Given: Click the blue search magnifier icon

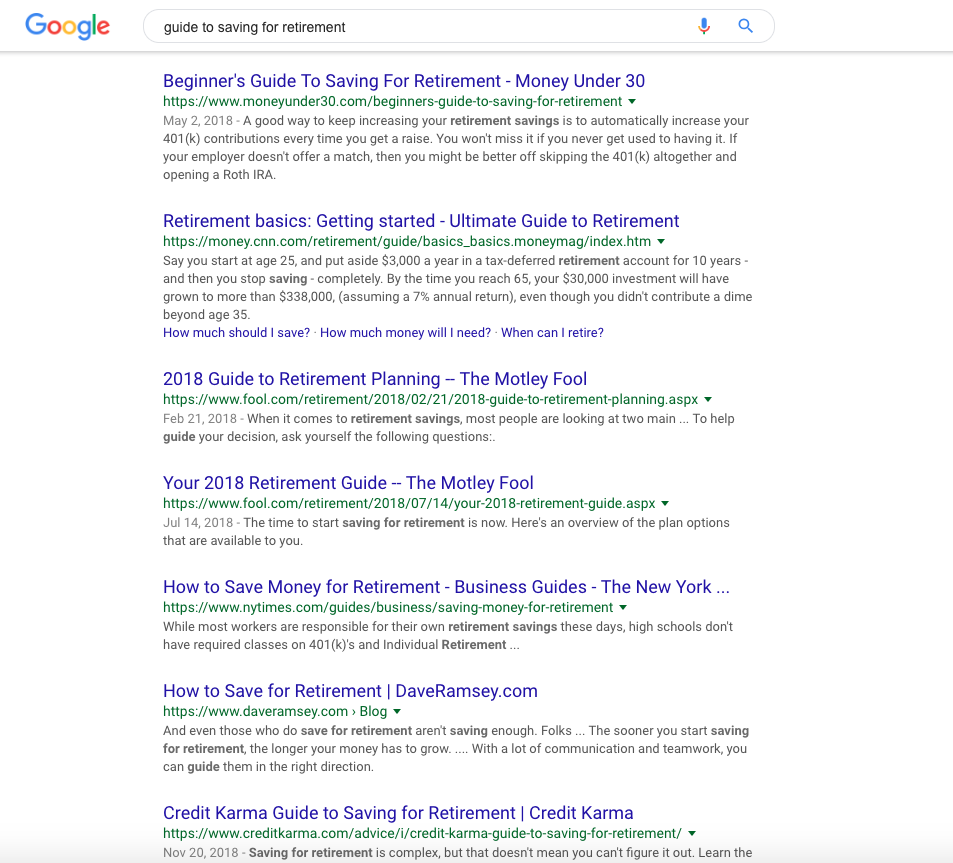Looking at the screenshot, I should (x=746, y=26).
